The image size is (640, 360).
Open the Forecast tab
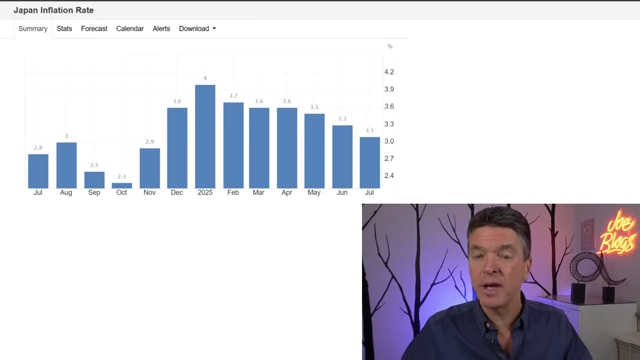tap(94, 29)
